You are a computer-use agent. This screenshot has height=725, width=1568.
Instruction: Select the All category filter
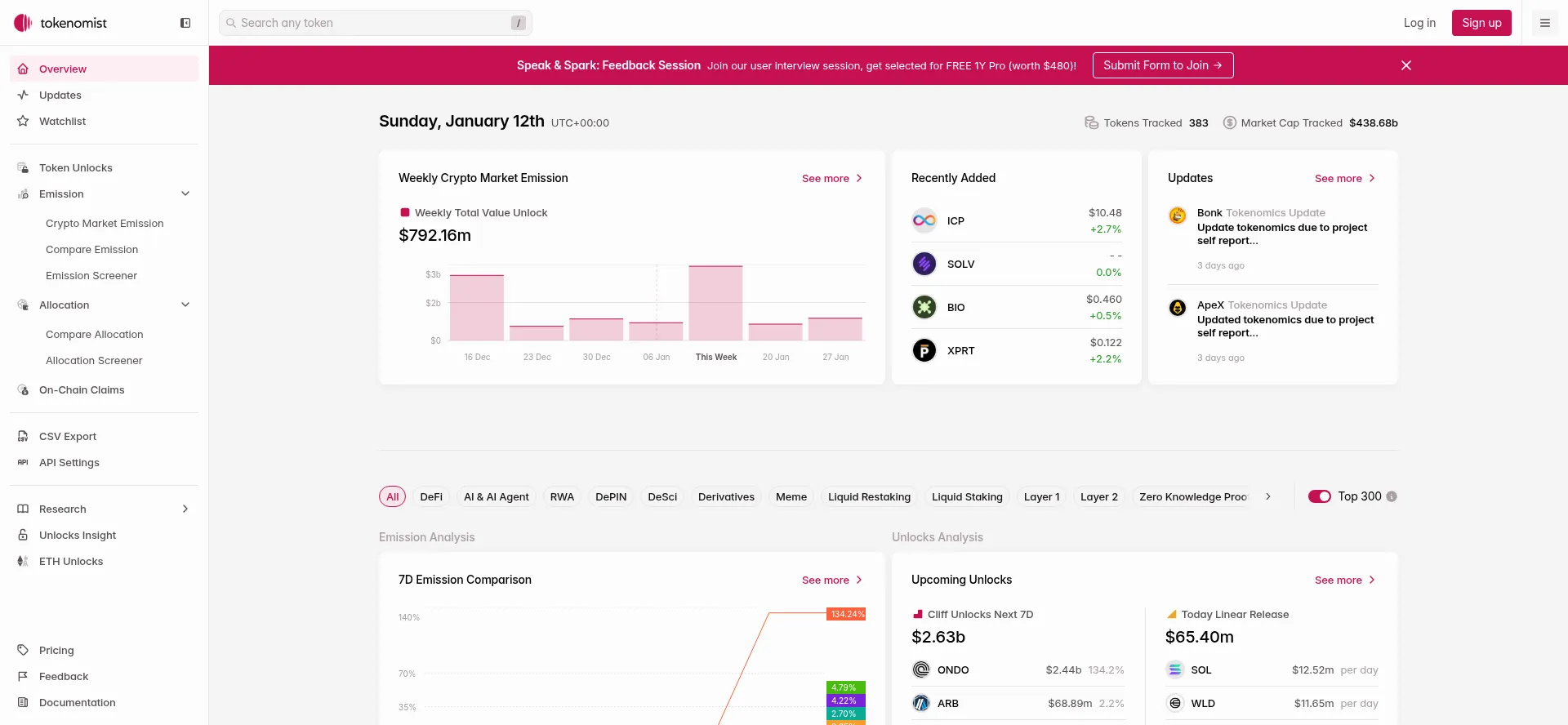(x=393, y=496)
